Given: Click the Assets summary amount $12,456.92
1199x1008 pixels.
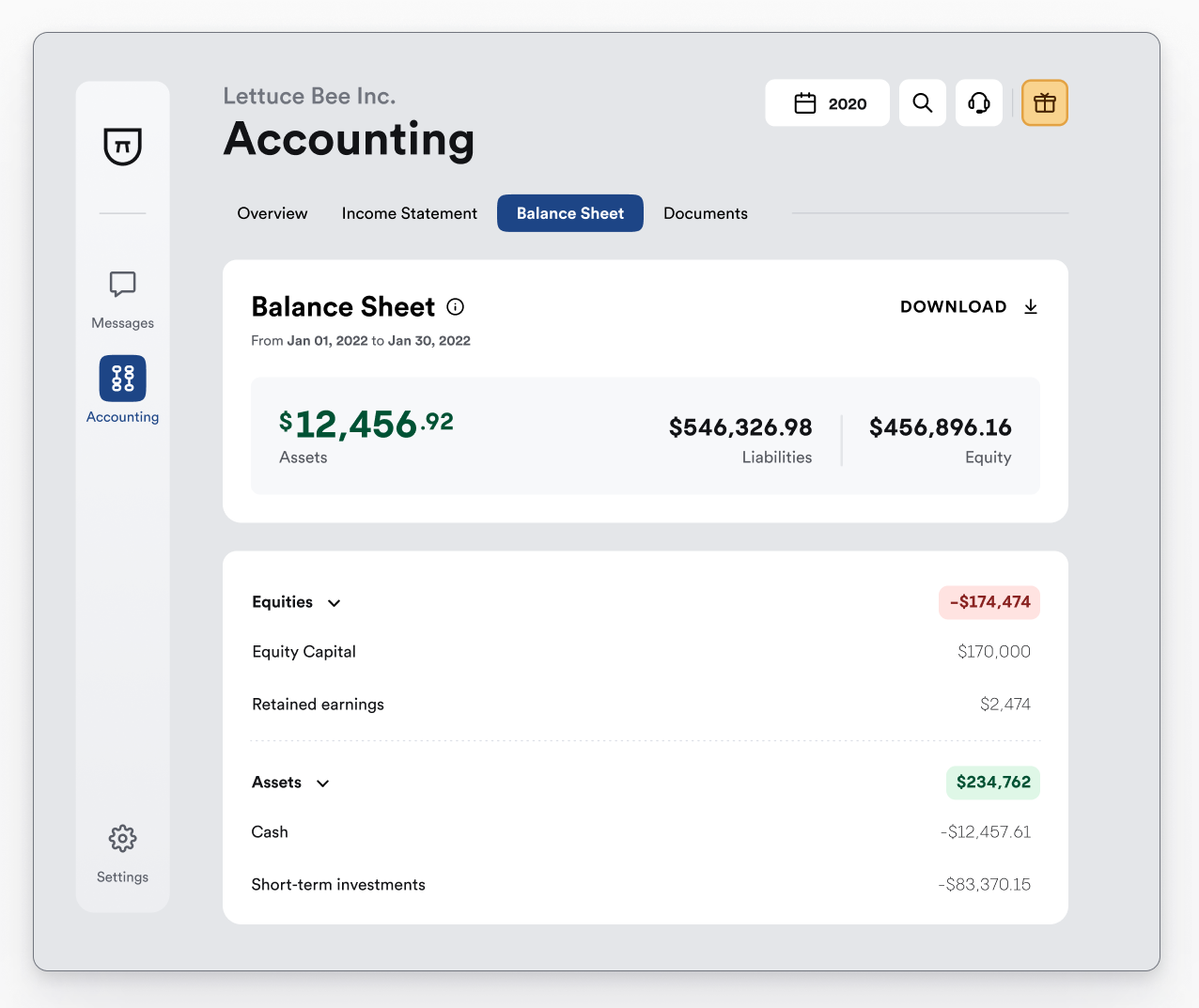Looking at the screenshot, I should point(366,424).
